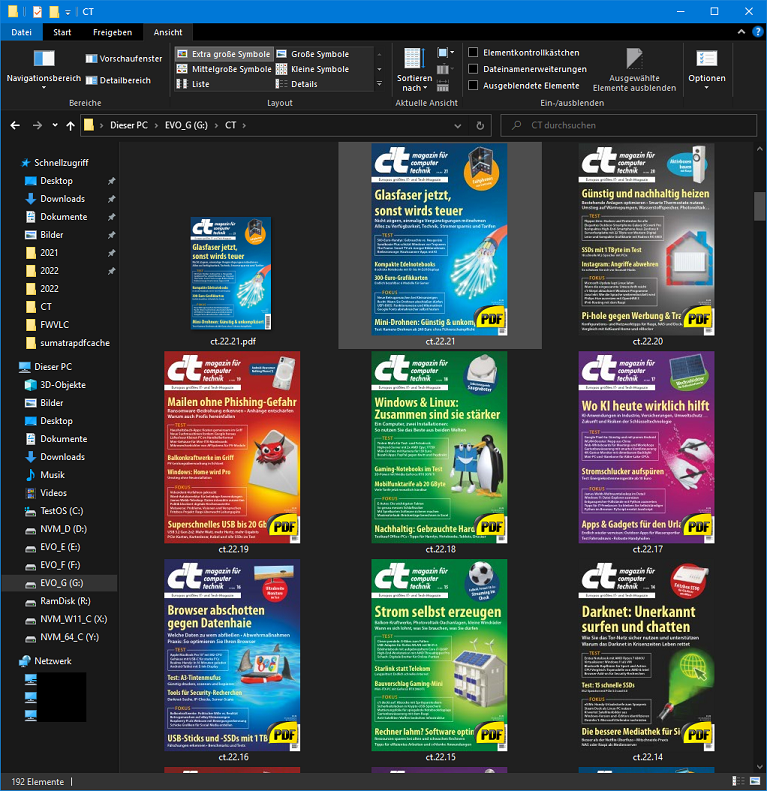Select the ct.22.20 magazine cover
Viewport: 767px width, 791px height.
click(646, 240)
